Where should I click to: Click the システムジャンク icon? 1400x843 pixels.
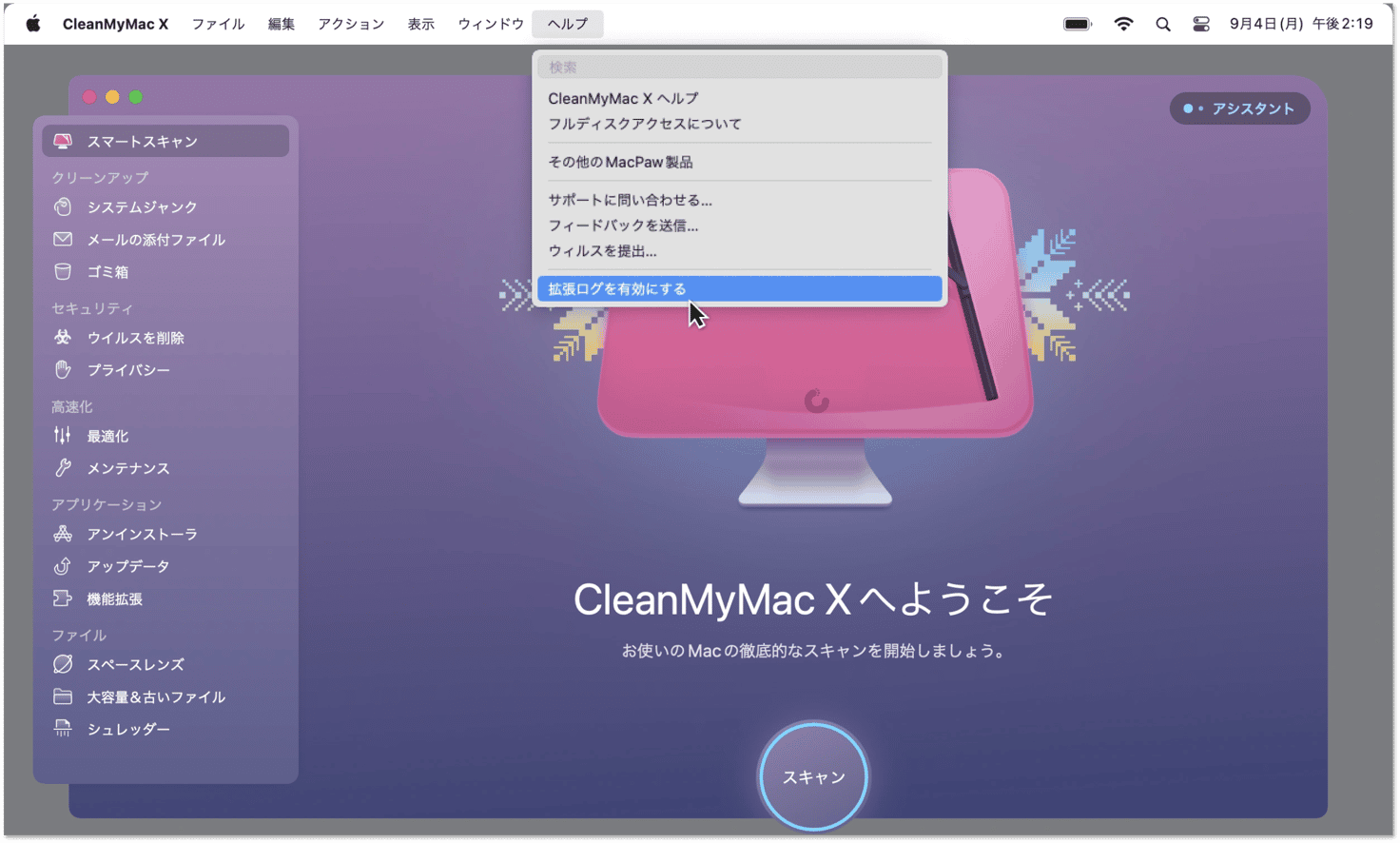coord(63,206)
